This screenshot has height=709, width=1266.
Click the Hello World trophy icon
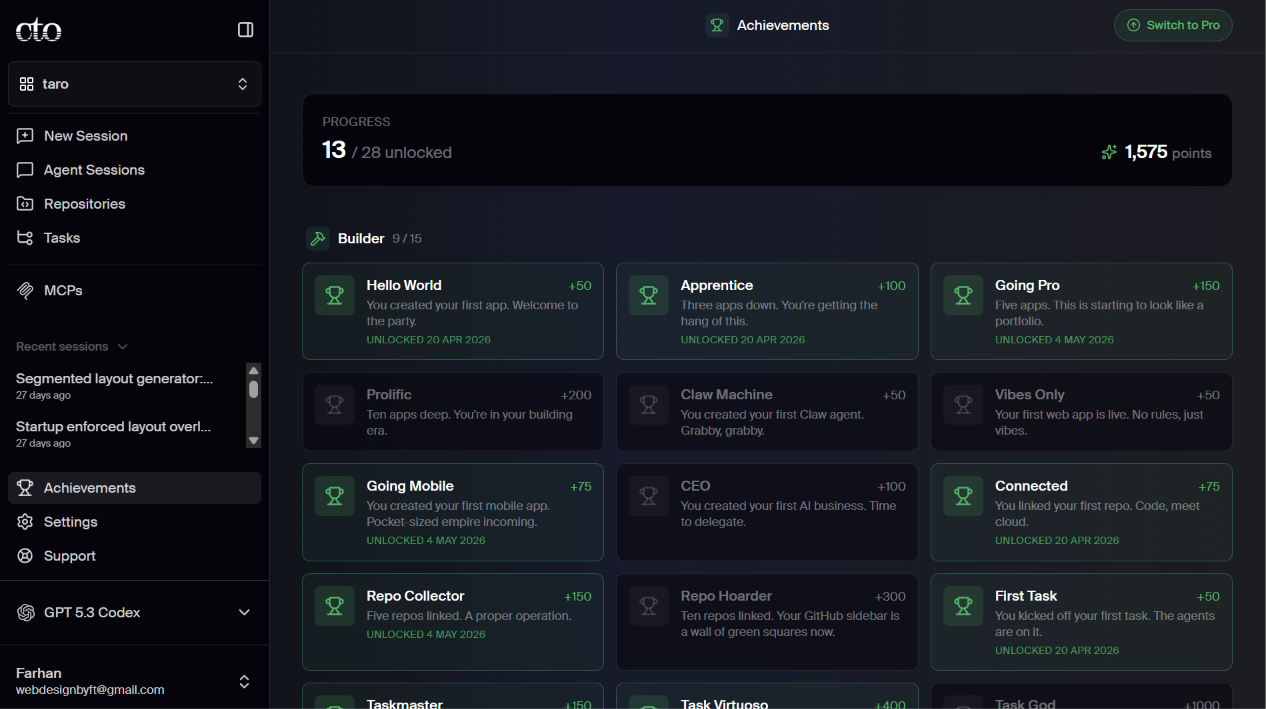pyautogui.click(x=335, y=295)
